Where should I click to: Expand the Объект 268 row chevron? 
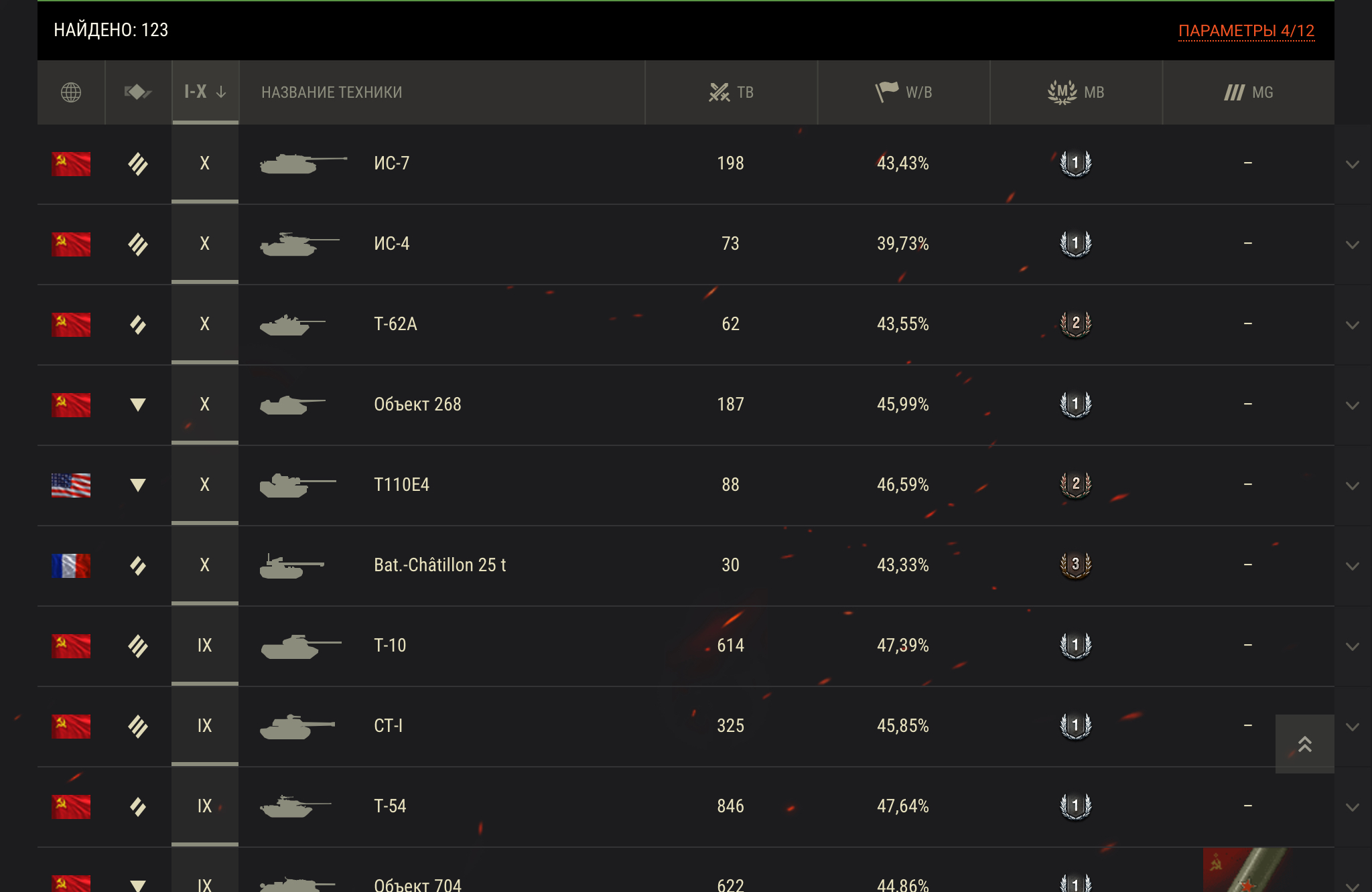coord(1353,405)
